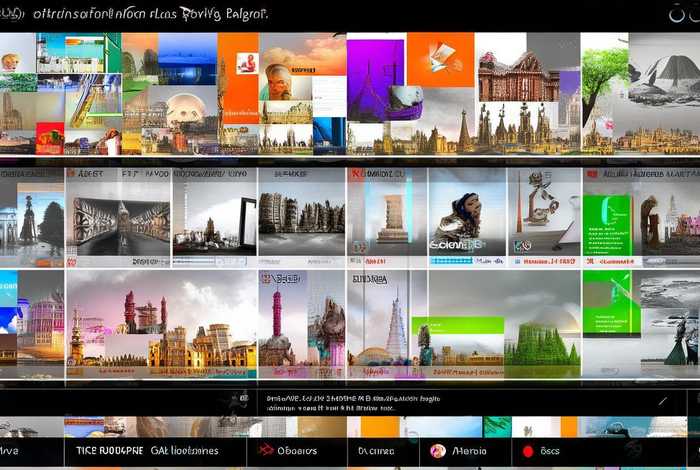Switch to the Herpia tab
Screen dimensions: 700x470
465,451
